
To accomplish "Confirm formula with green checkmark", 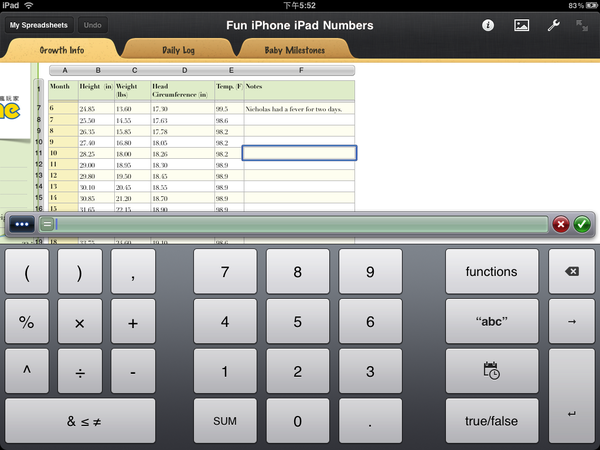I will [x=582, y=224].
